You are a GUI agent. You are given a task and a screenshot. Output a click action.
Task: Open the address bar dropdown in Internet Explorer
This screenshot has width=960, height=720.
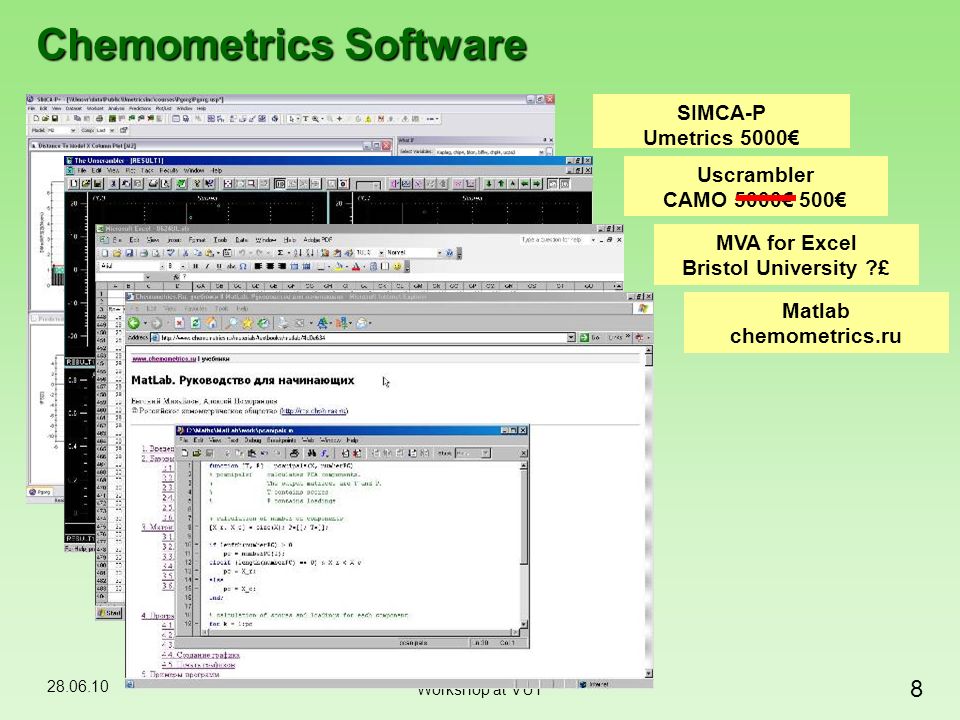(x=571, y=337)
